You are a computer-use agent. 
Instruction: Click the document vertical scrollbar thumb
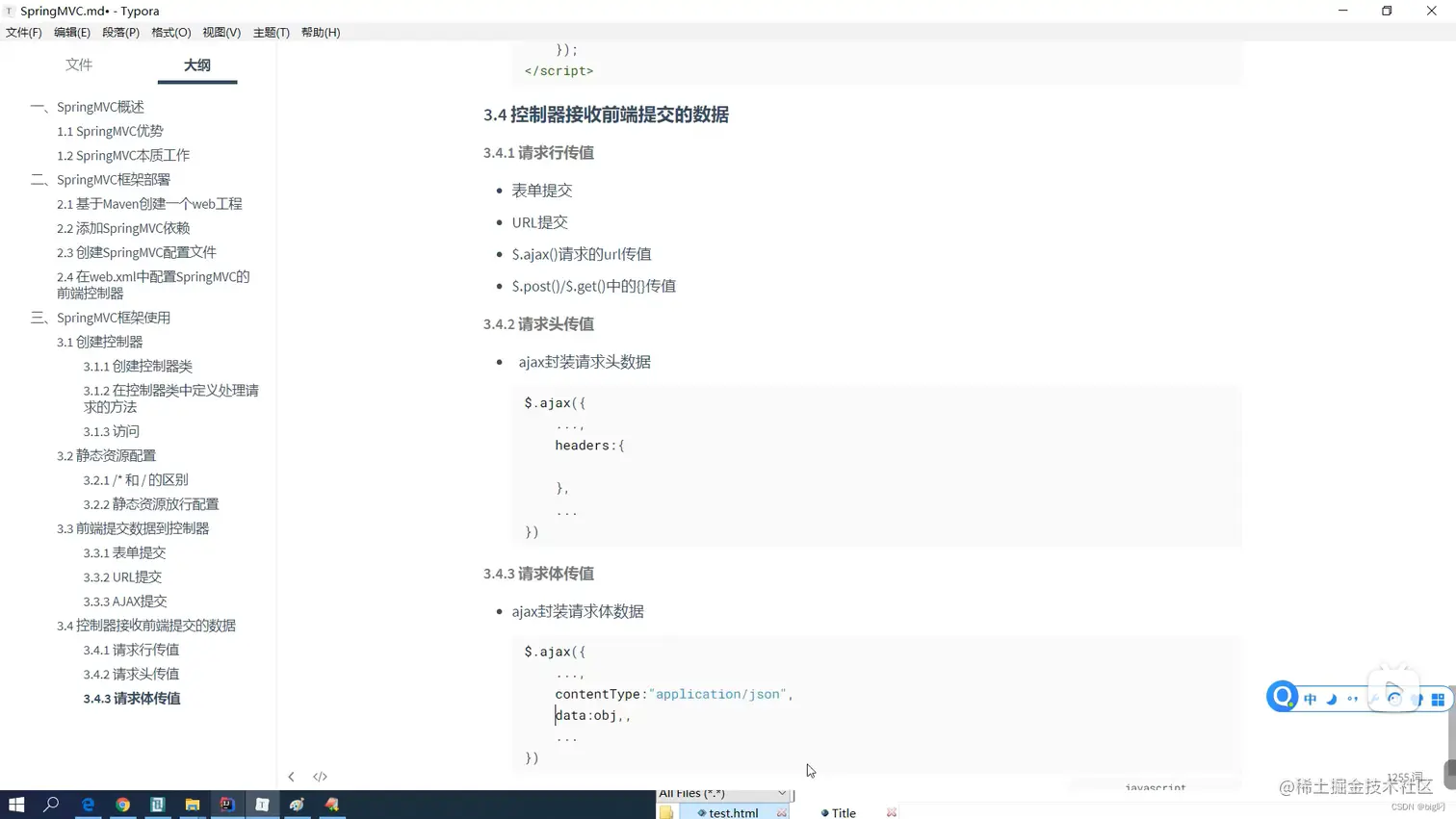click(x=1450, y=774)
